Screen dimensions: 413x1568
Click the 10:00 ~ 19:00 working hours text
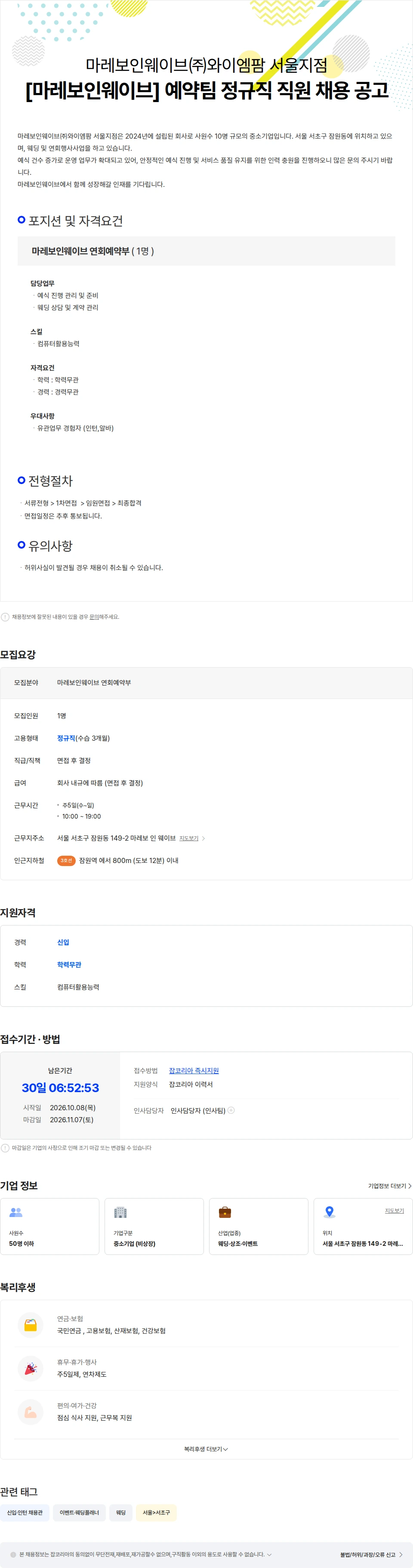coord(81,816)
